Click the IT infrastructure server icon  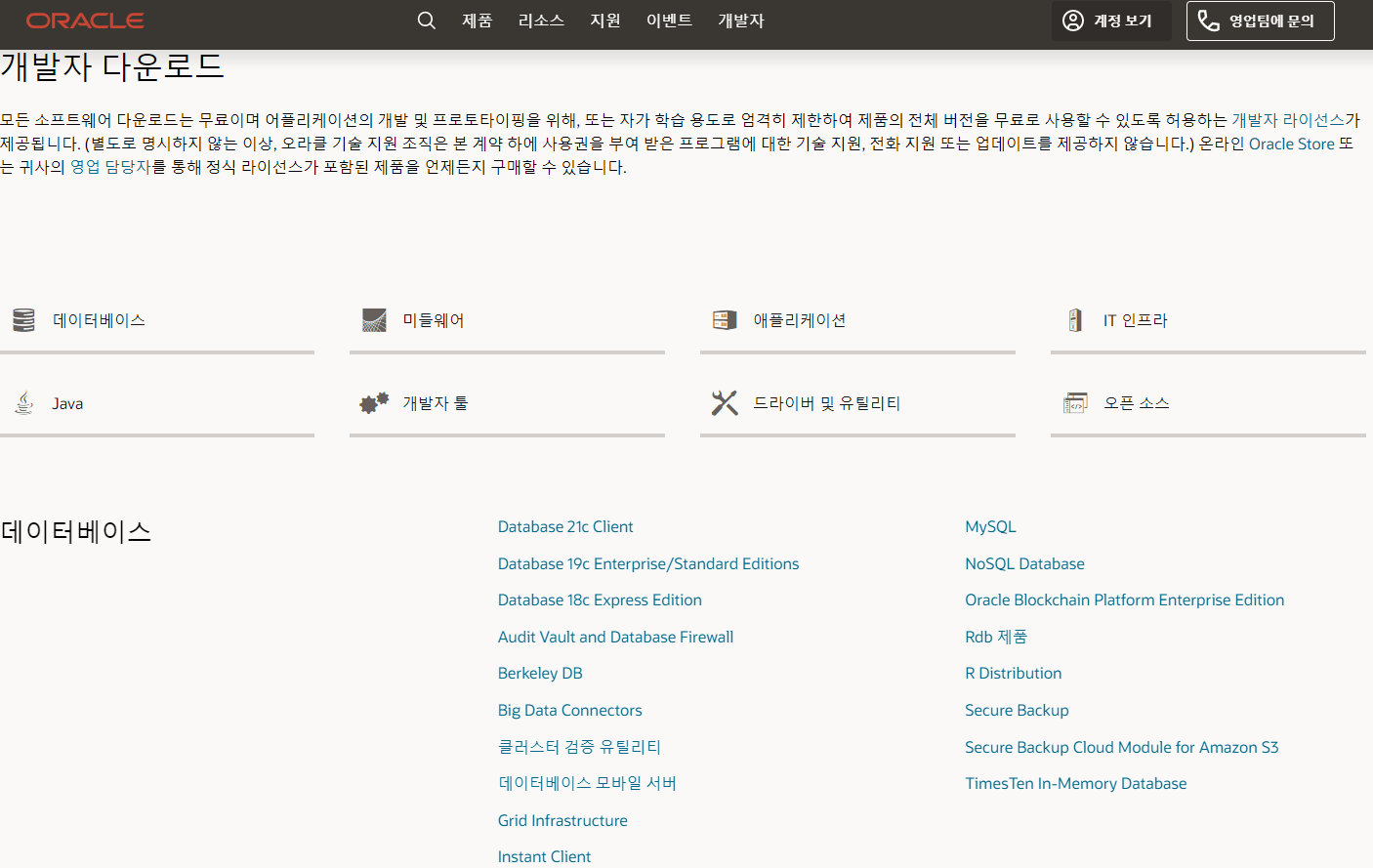(1075, 320)
